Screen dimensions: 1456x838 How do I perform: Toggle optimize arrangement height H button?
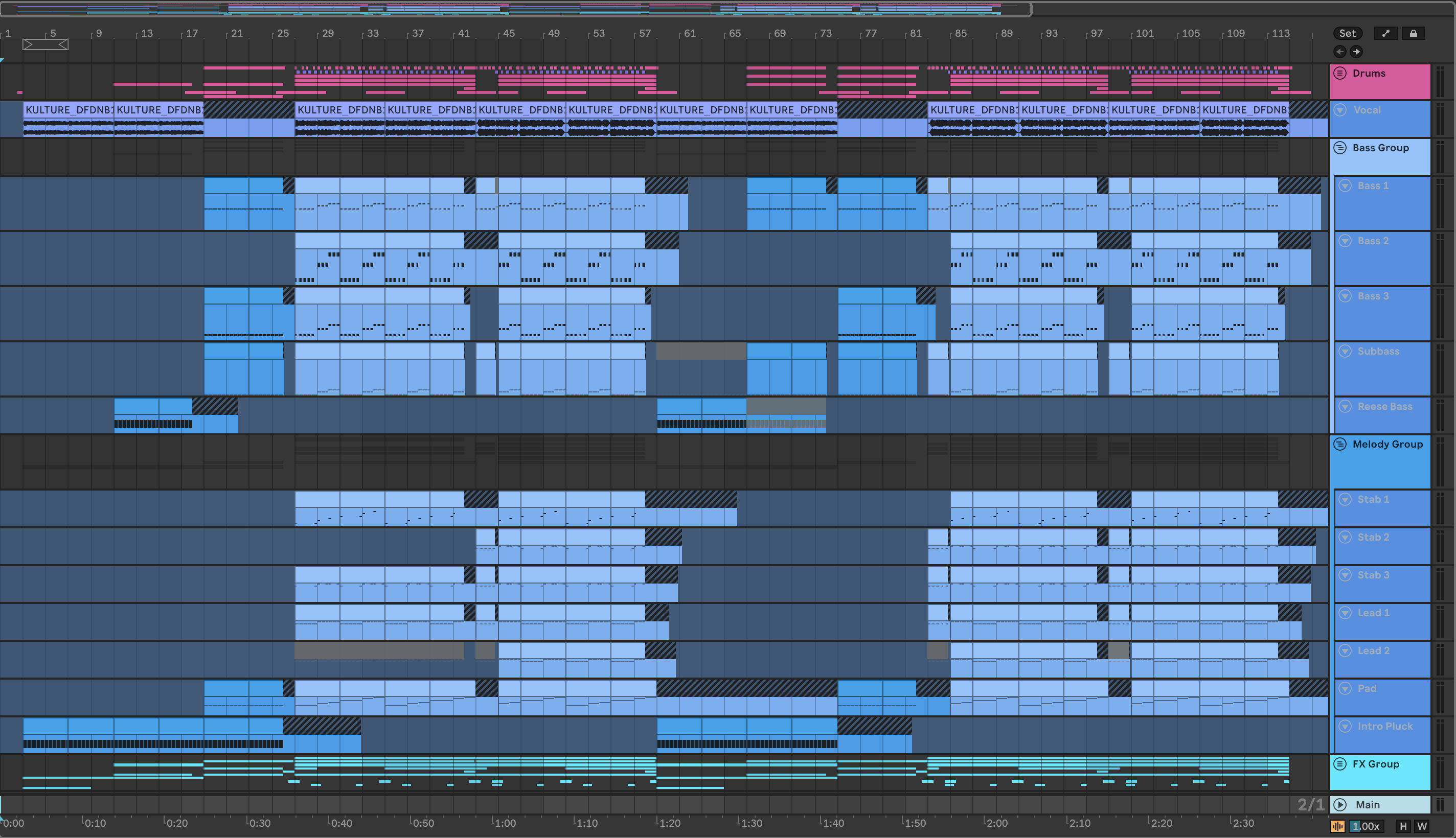[1403, 826]
